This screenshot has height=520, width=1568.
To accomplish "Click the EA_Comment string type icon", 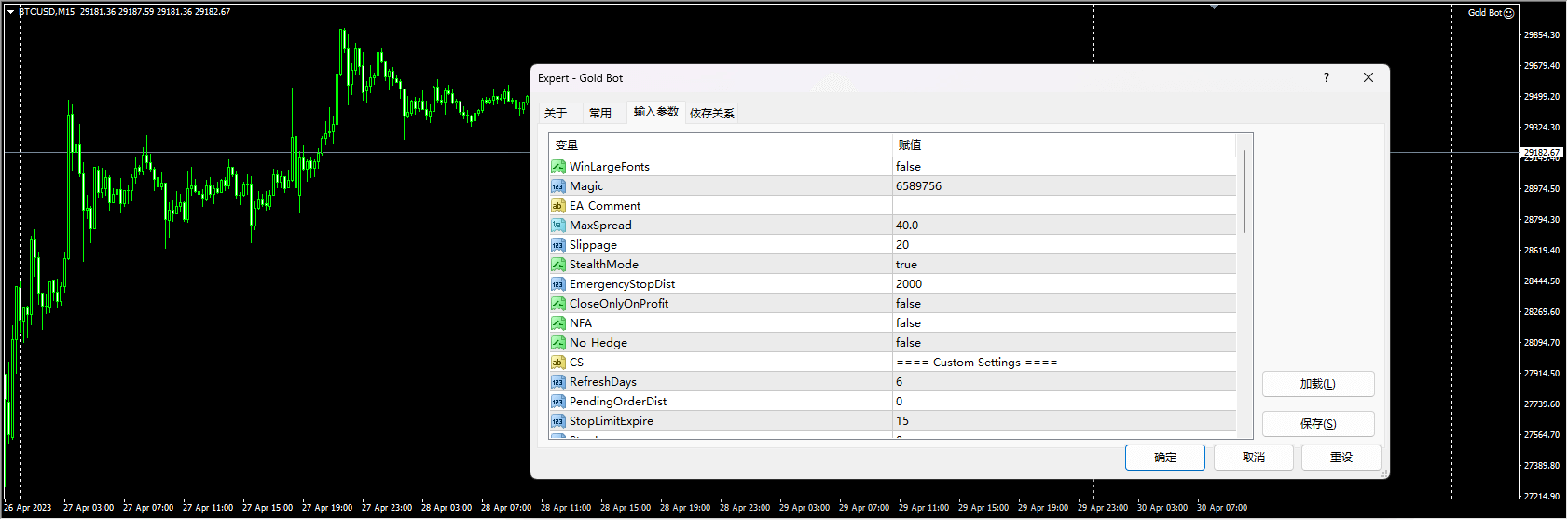I will 557,206.
